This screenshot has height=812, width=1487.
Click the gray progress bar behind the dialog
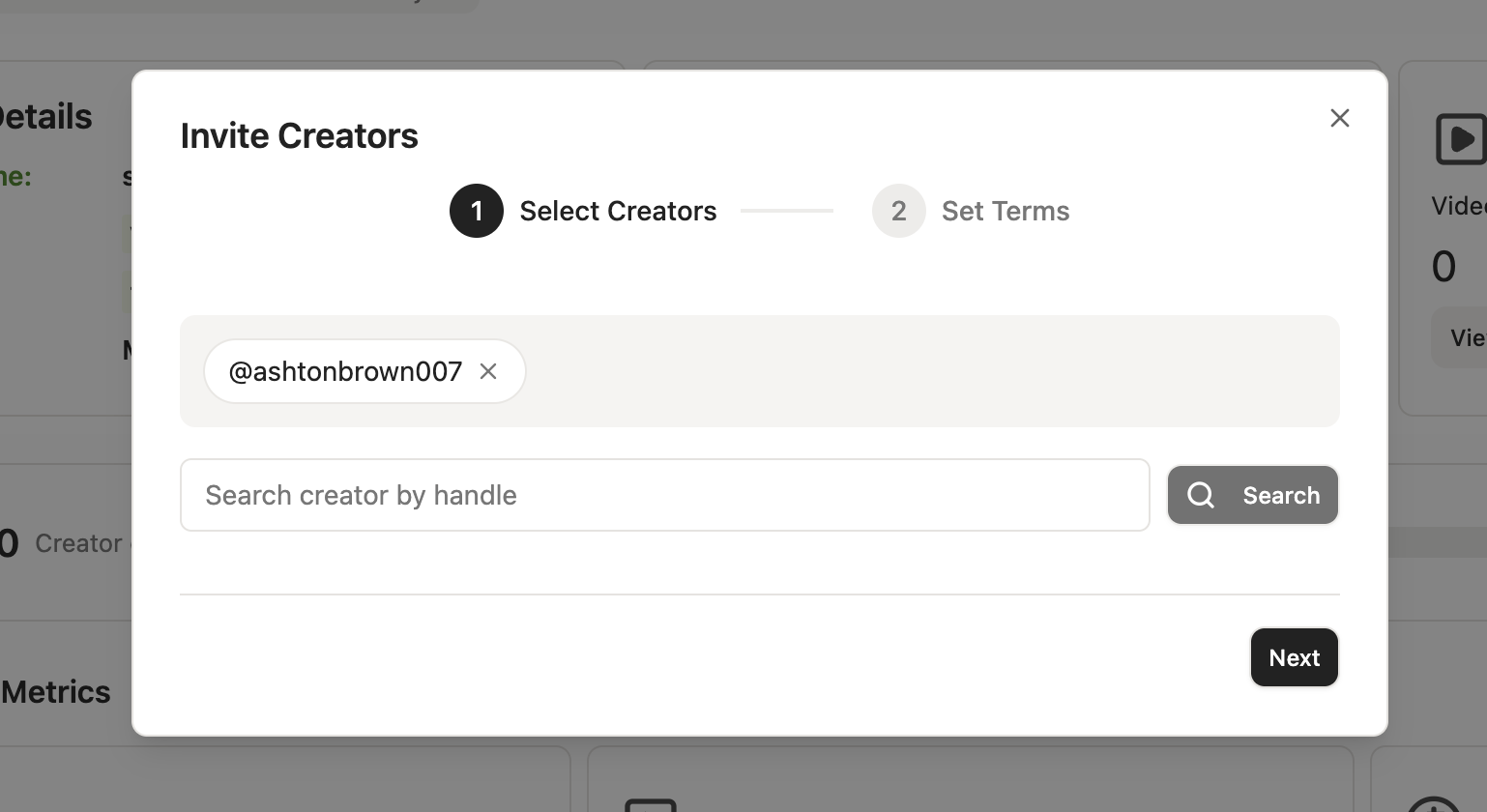[x=1437, y=543]
